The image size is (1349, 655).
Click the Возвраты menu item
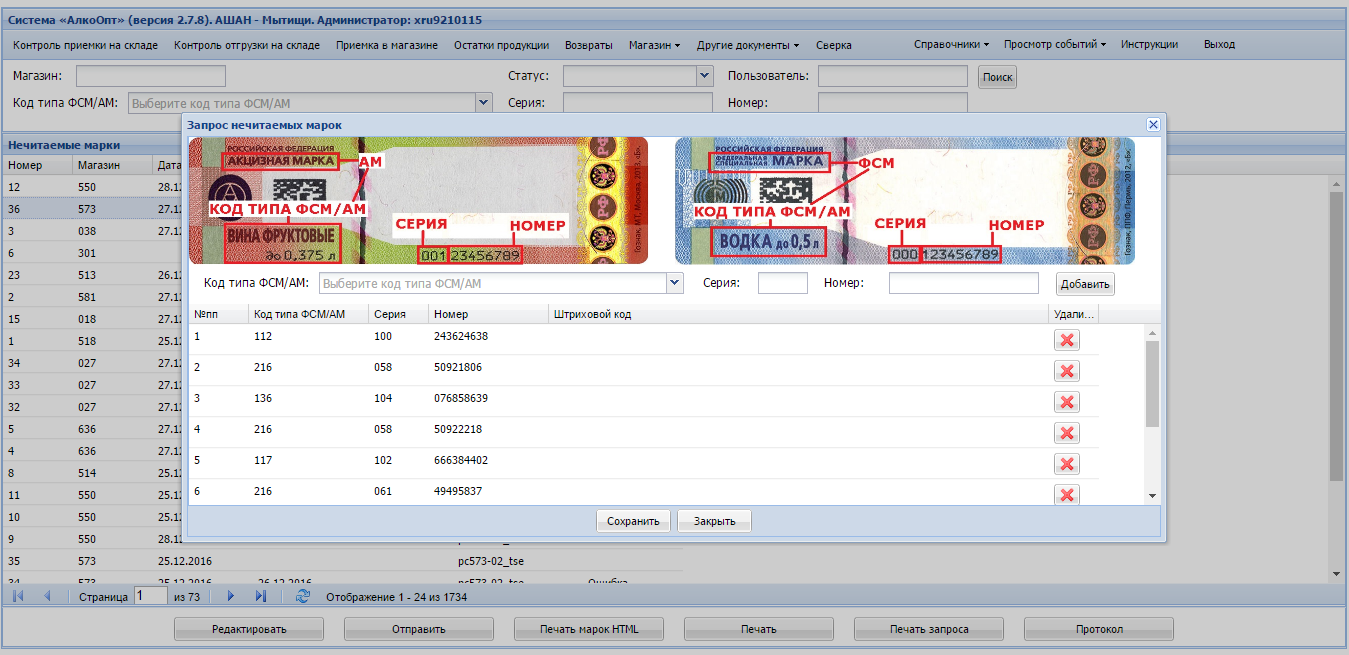589,45
